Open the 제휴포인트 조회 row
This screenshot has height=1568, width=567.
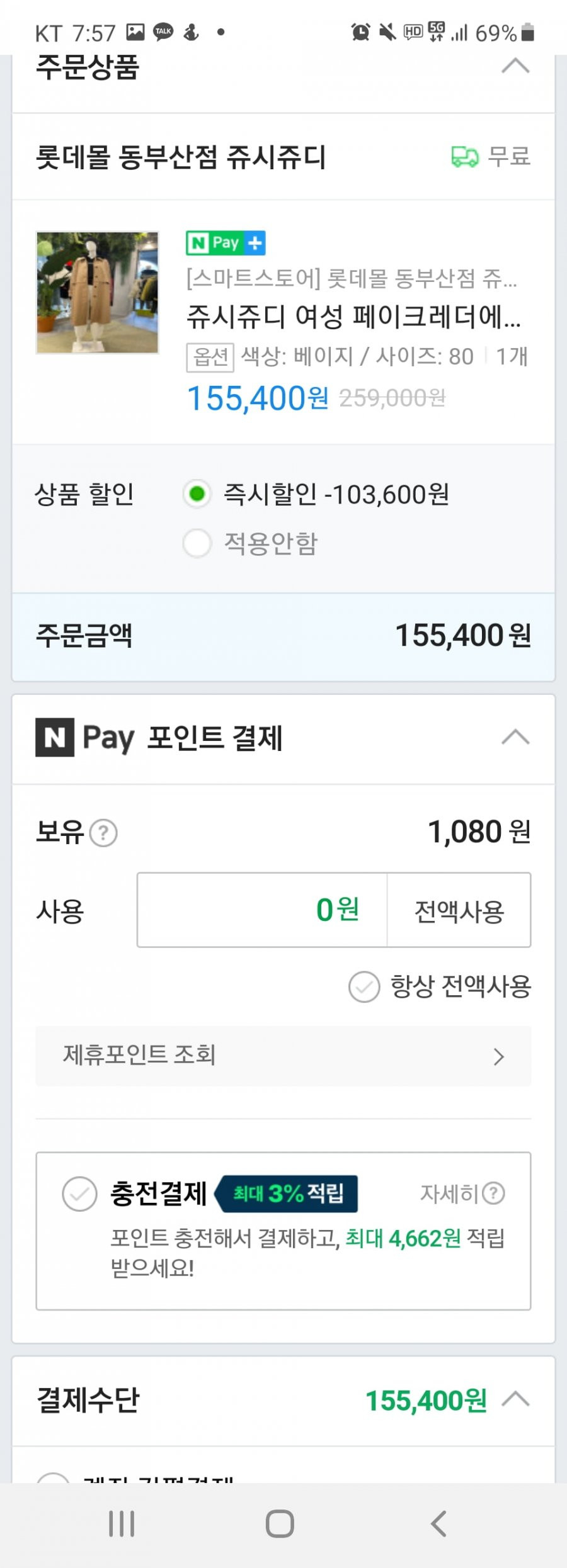pyautogui.click(x=283, y=1056)
